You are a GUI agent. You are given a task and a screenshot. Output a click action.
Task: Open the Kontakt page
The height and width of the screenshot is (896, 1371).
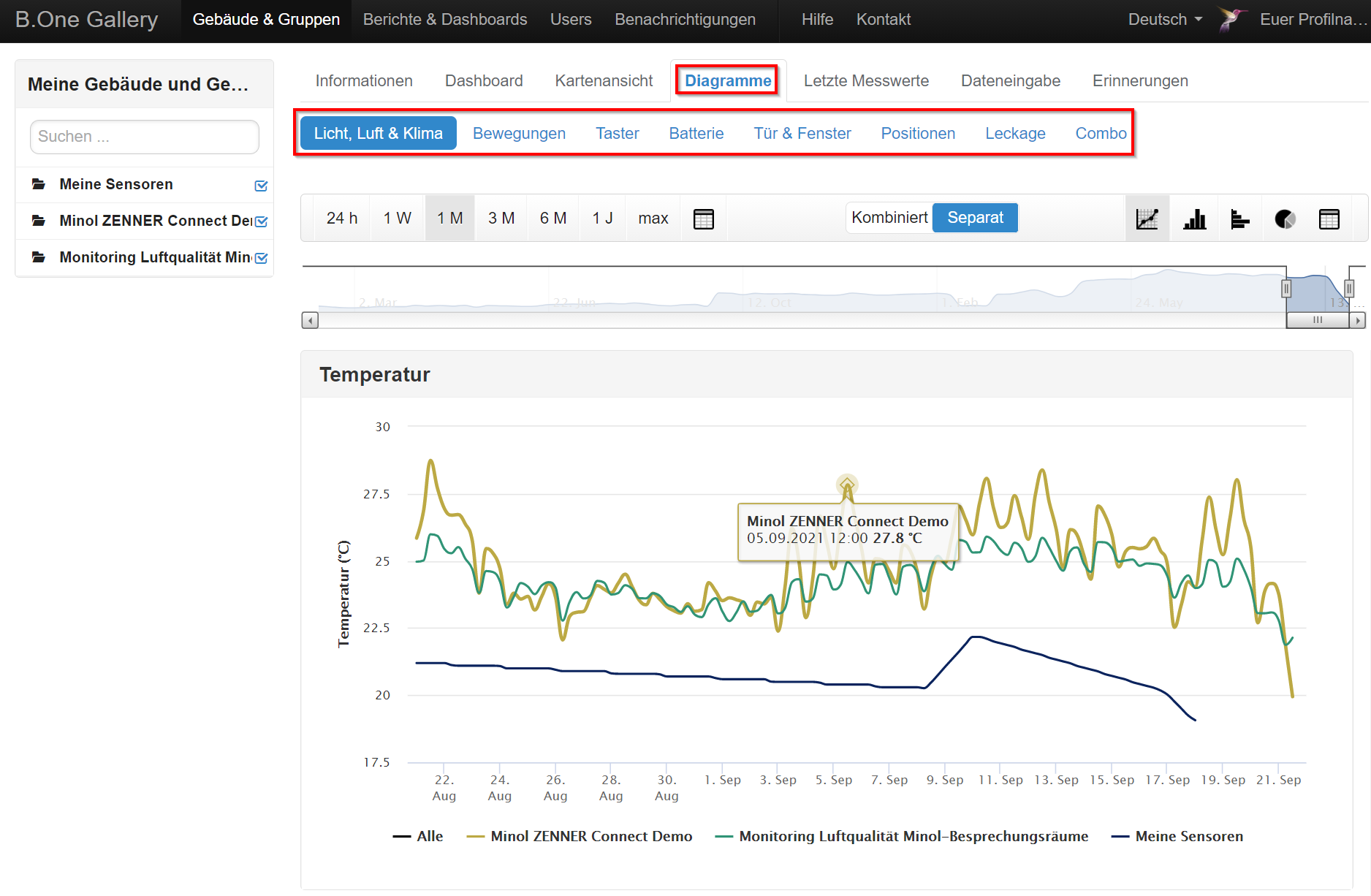[884, 20]
